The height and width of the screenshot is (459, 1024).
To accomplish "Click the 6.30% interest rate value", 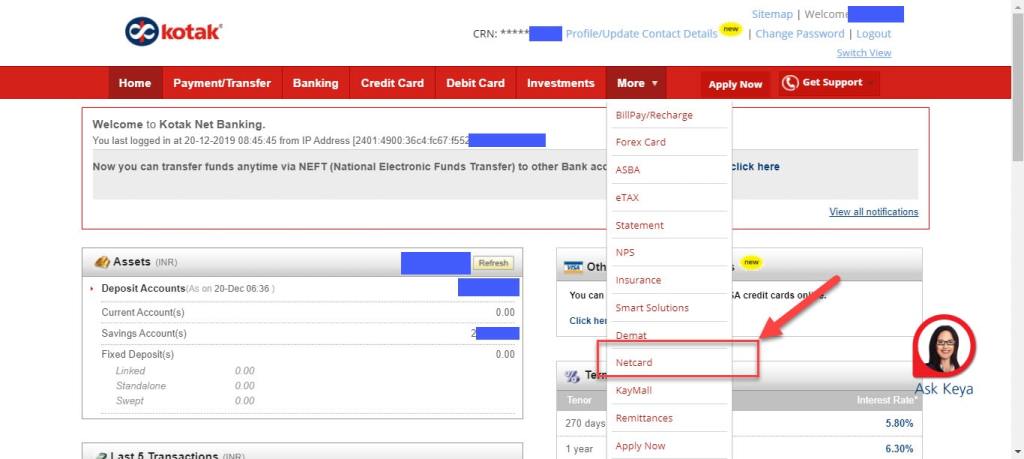I will point(899,449).
